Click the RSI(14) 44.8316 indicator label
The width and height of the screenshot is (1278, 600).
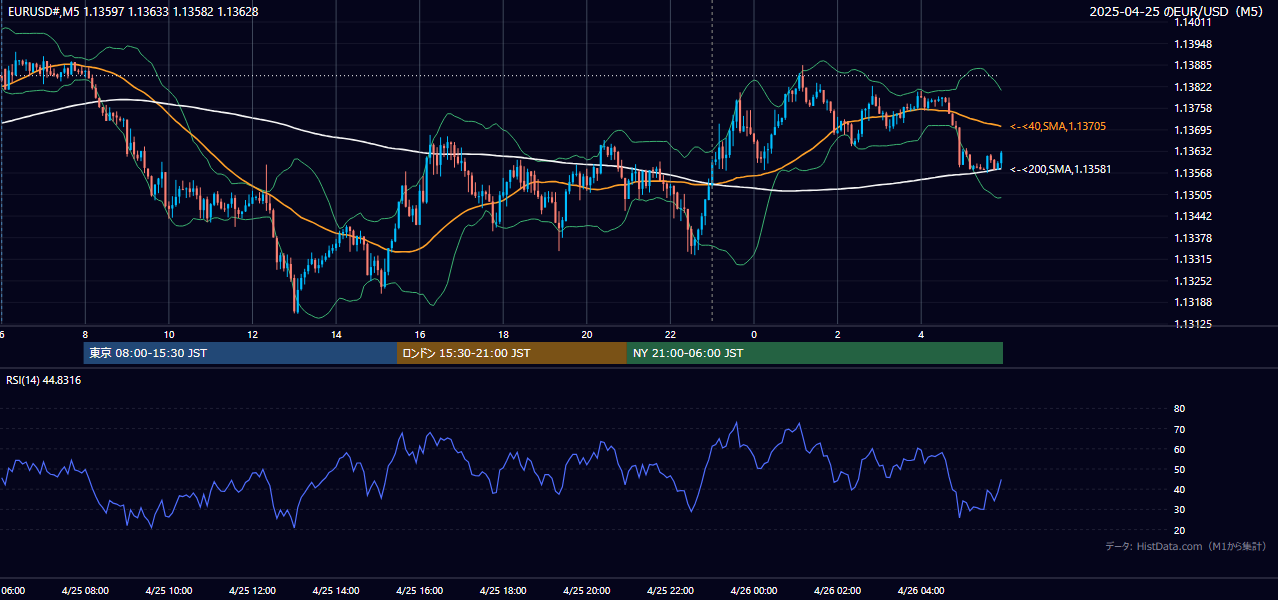(43, 380)
